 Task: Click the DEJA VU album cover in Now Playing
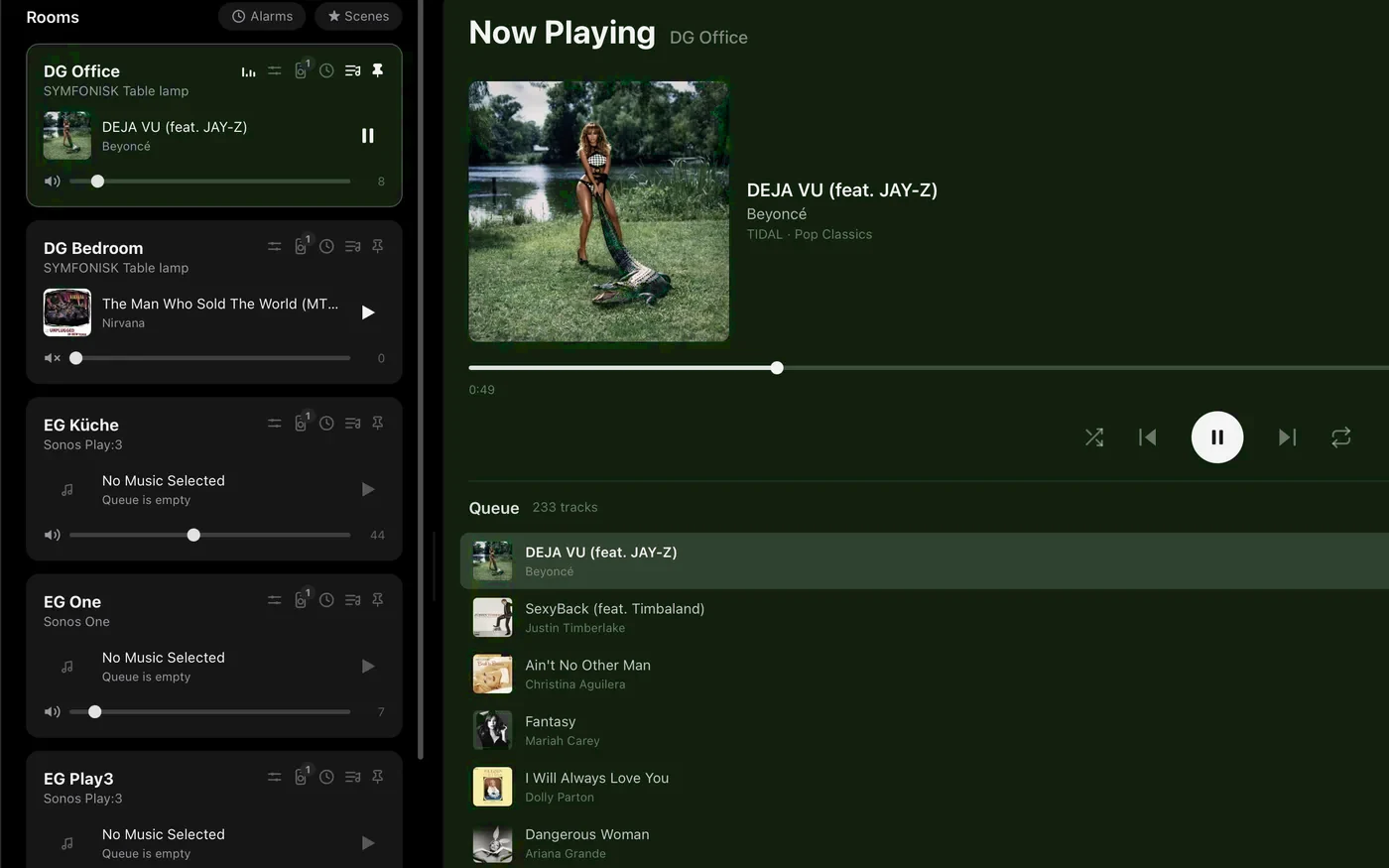(599, 211)
